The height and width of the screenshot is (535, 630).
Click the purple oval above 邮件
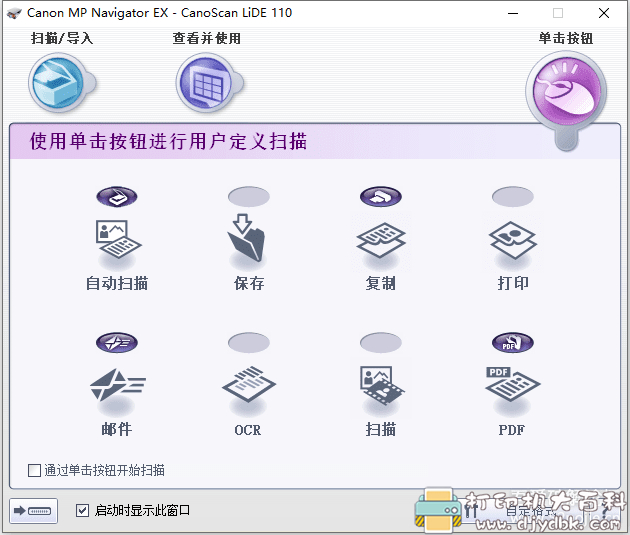(x=117, y=343)
